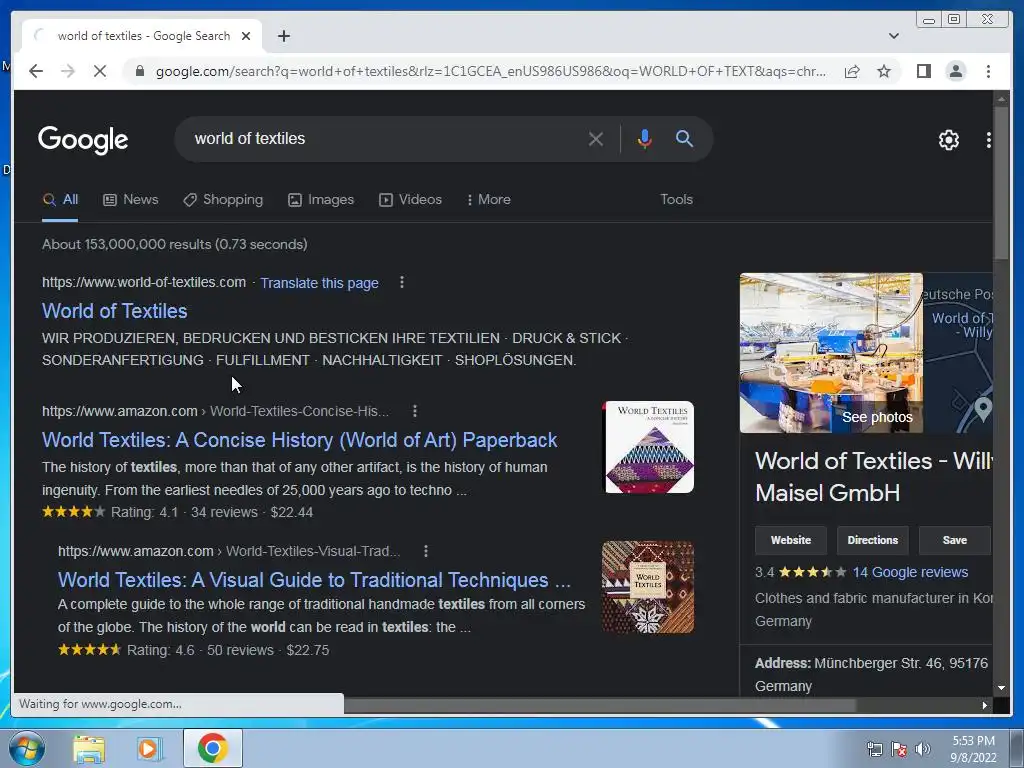Open the Chrome profile avatar
This screenshot has width=1024, height=768.
[x=955, y=71]
